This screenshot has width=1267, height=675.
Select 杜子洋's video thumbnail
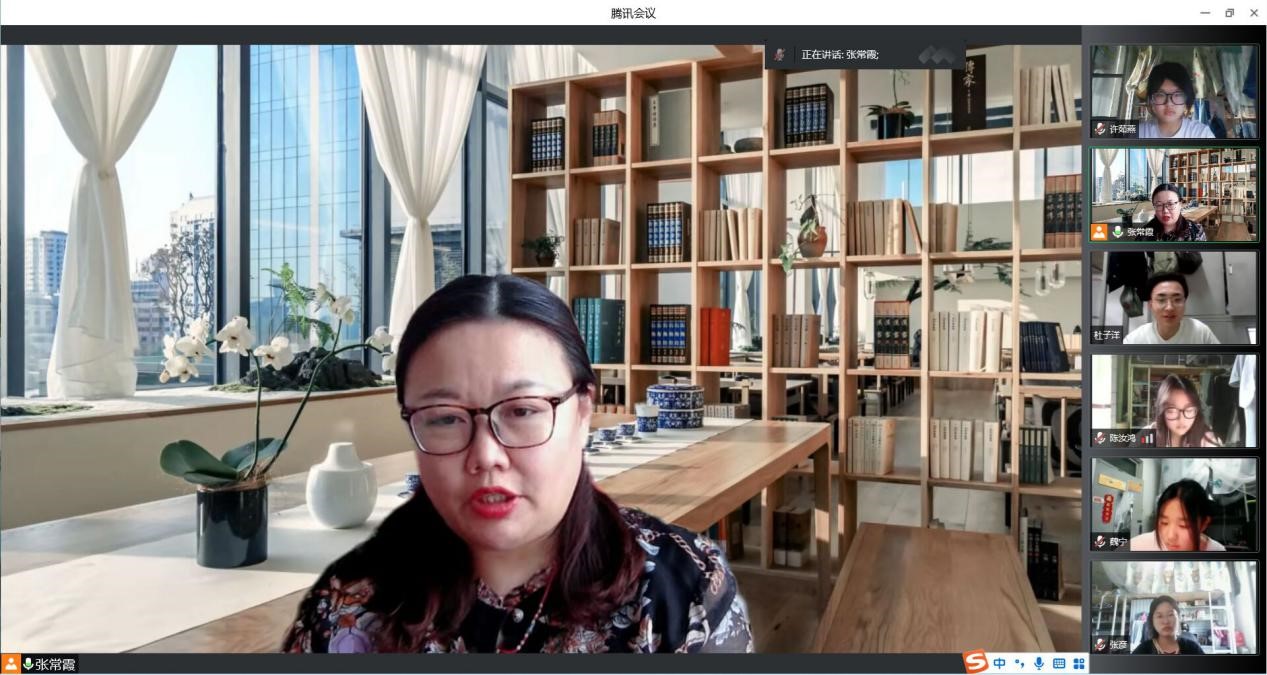click(x=1174, y=297)
